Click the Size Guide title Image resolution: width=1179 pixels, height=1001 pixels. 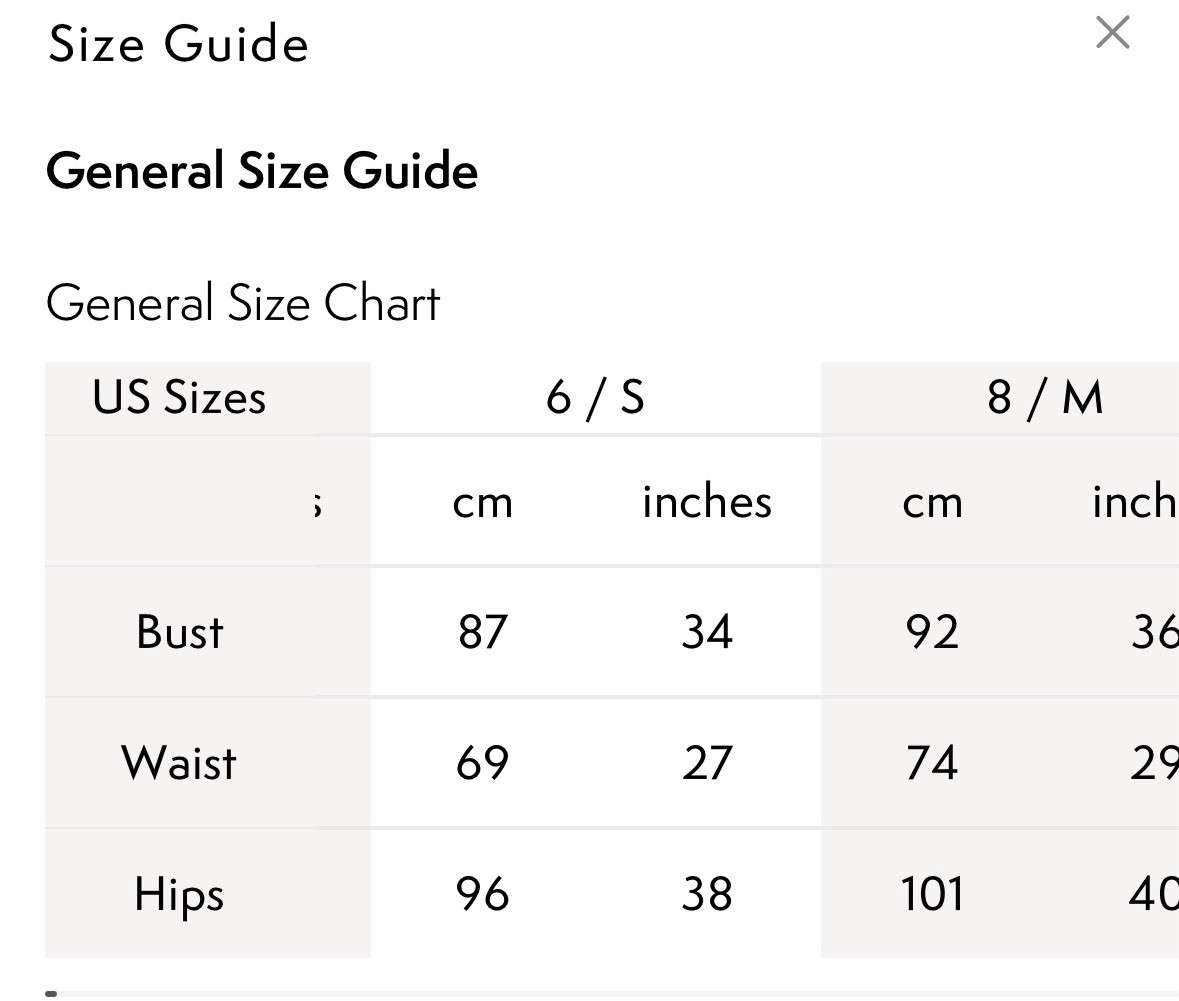178,44
